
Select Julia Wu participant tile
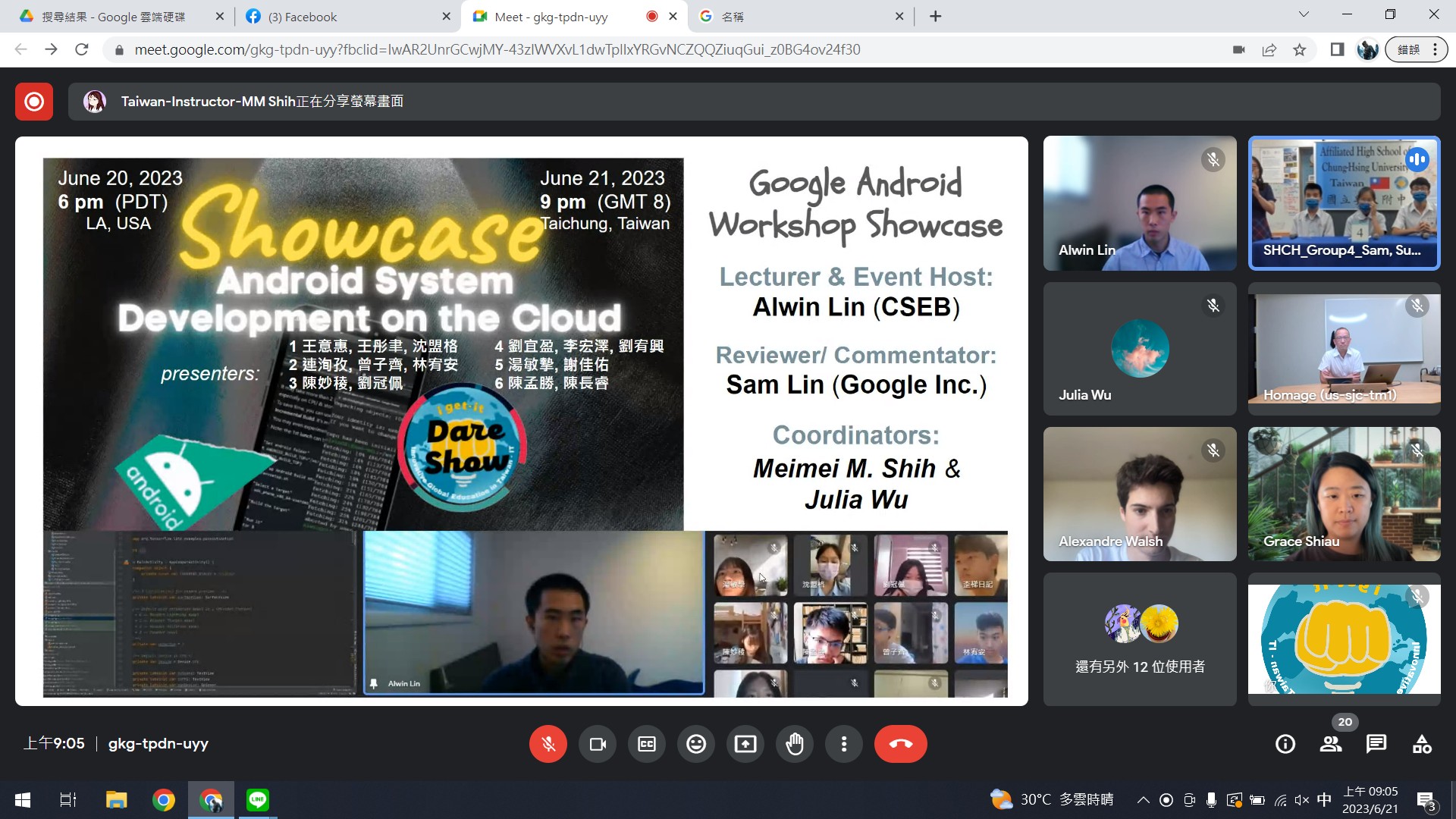[1140, 349]
